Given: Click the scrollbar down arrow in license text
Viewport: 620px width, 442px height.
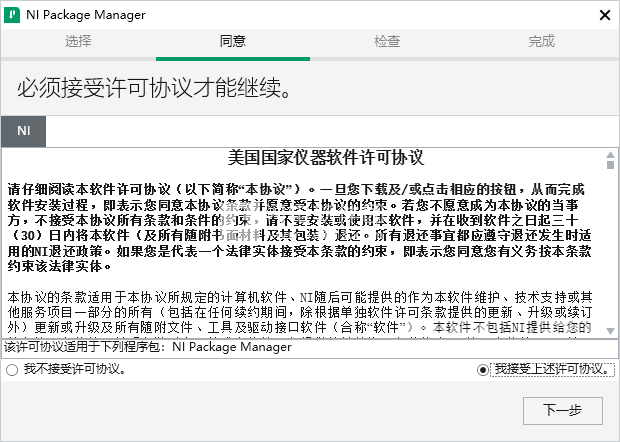Looking at the screenshot, I should pyautogui.click(x=609, y=329).
